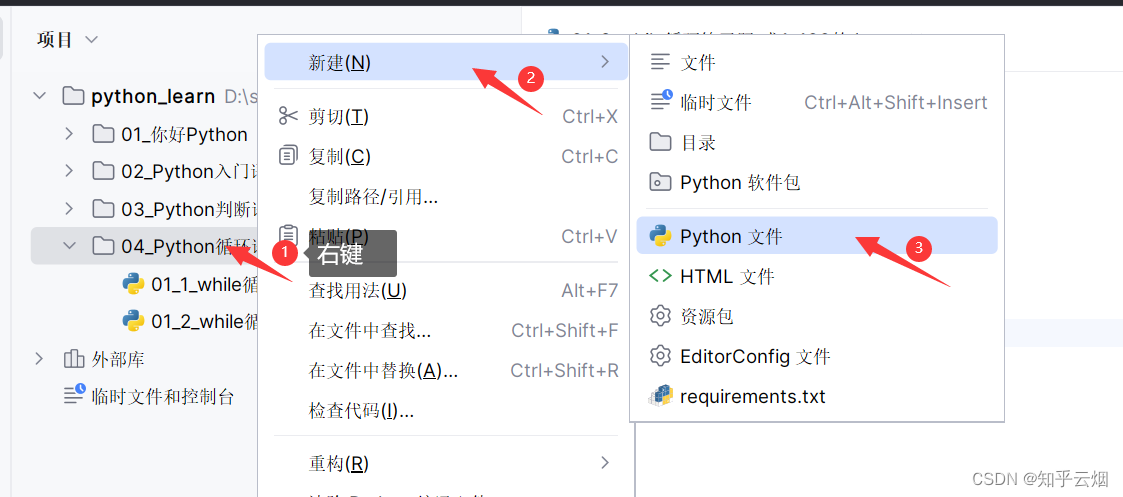This screenshot has width=1123, height=497.
Task: Click the folder icon of 04_Python循环
Action: [x=103, y=246]
